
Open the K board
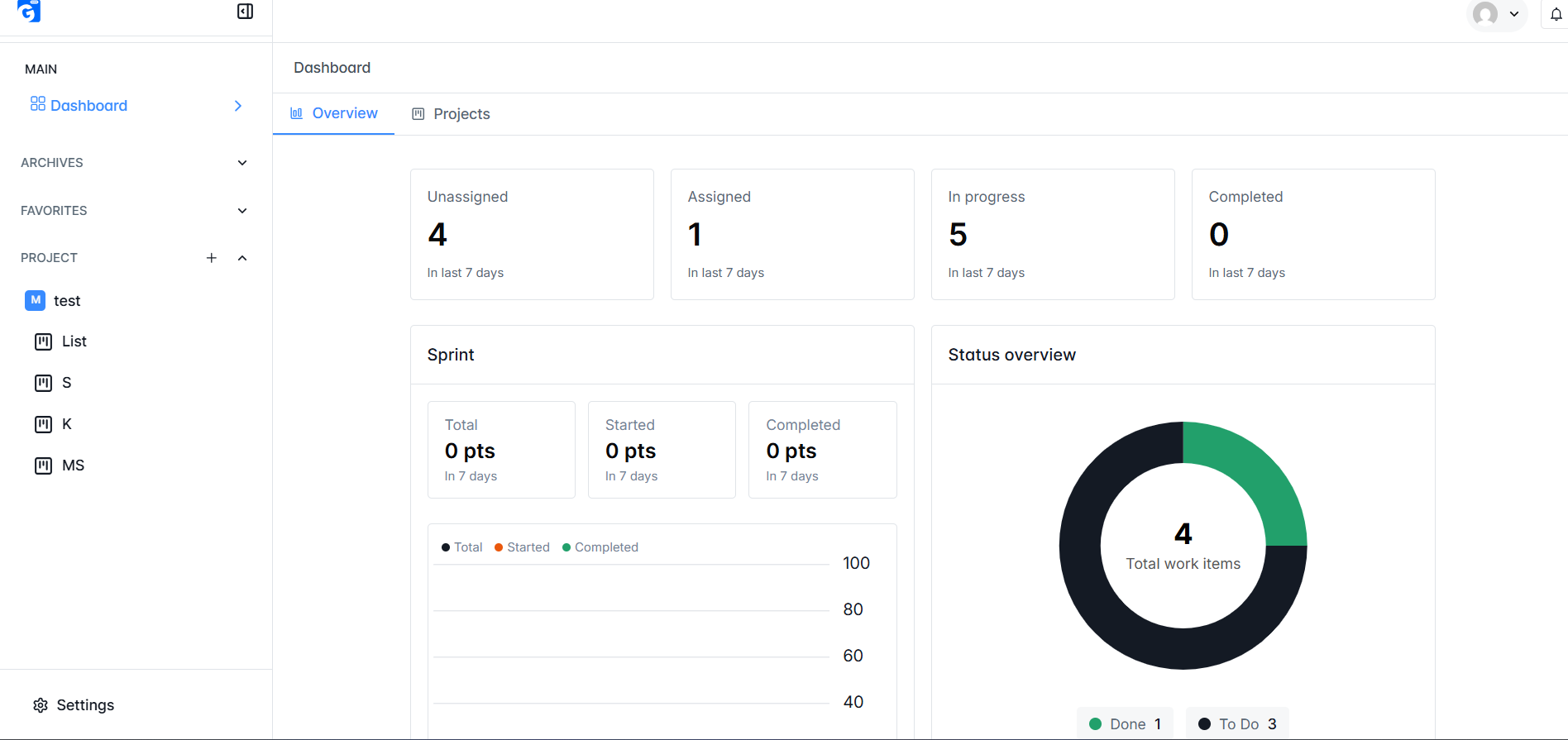click(x=67, y=424)
